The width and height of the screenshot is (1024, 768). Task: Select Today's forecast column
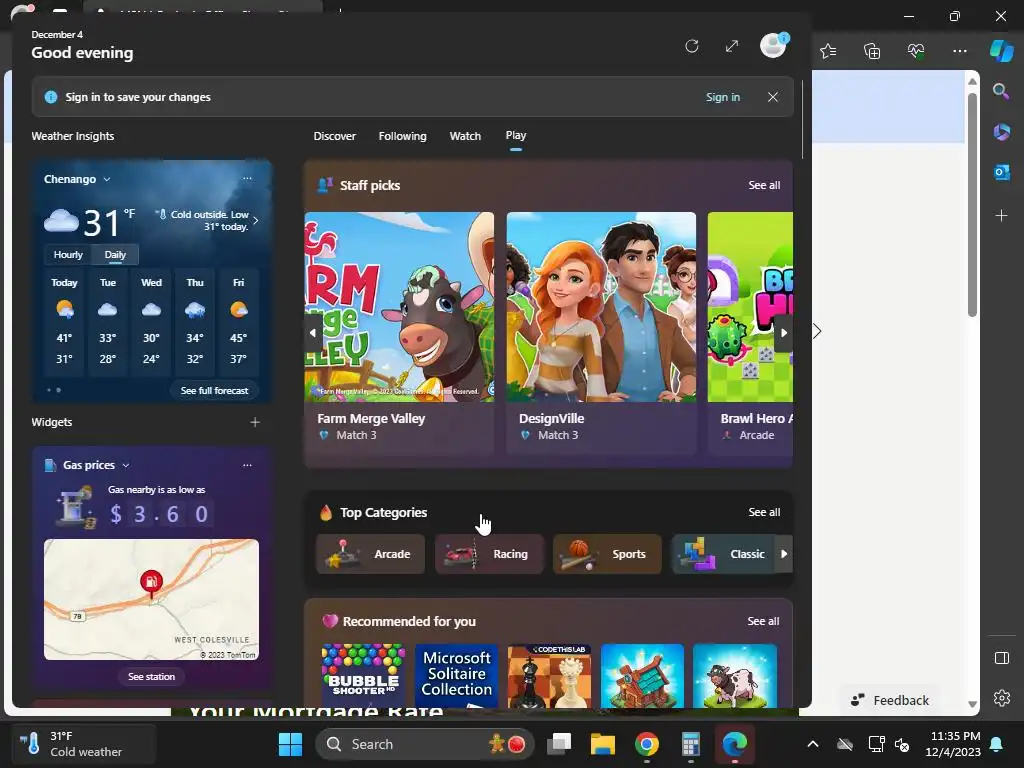pos(64,321)
